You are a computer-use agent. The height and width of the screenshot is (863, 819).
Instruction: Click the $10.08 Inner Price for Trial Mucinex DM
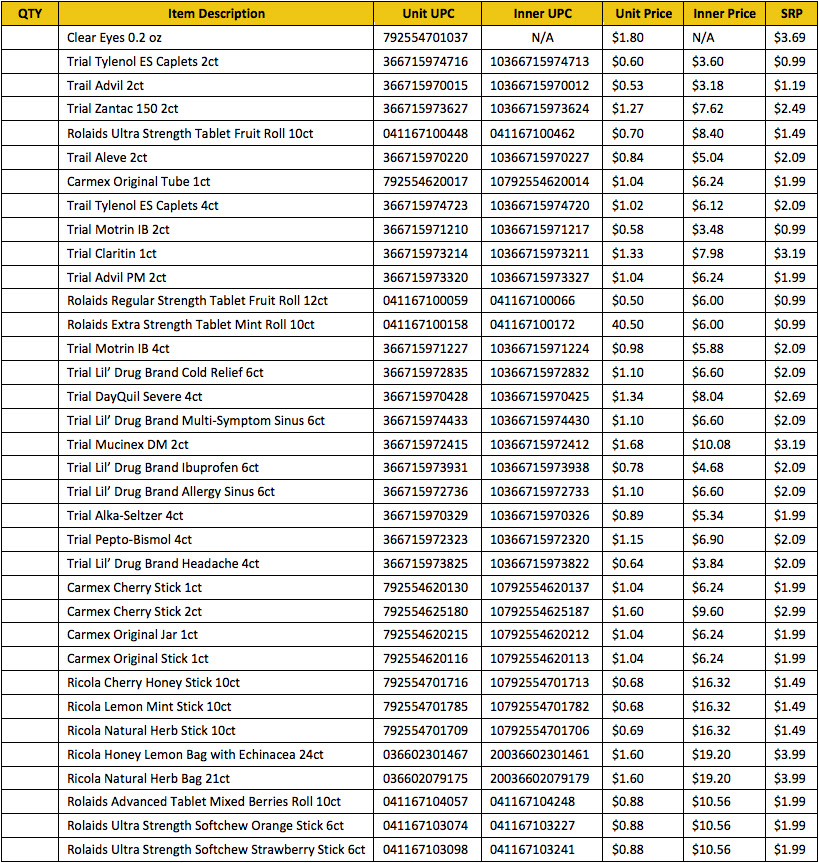pos(711,445)
